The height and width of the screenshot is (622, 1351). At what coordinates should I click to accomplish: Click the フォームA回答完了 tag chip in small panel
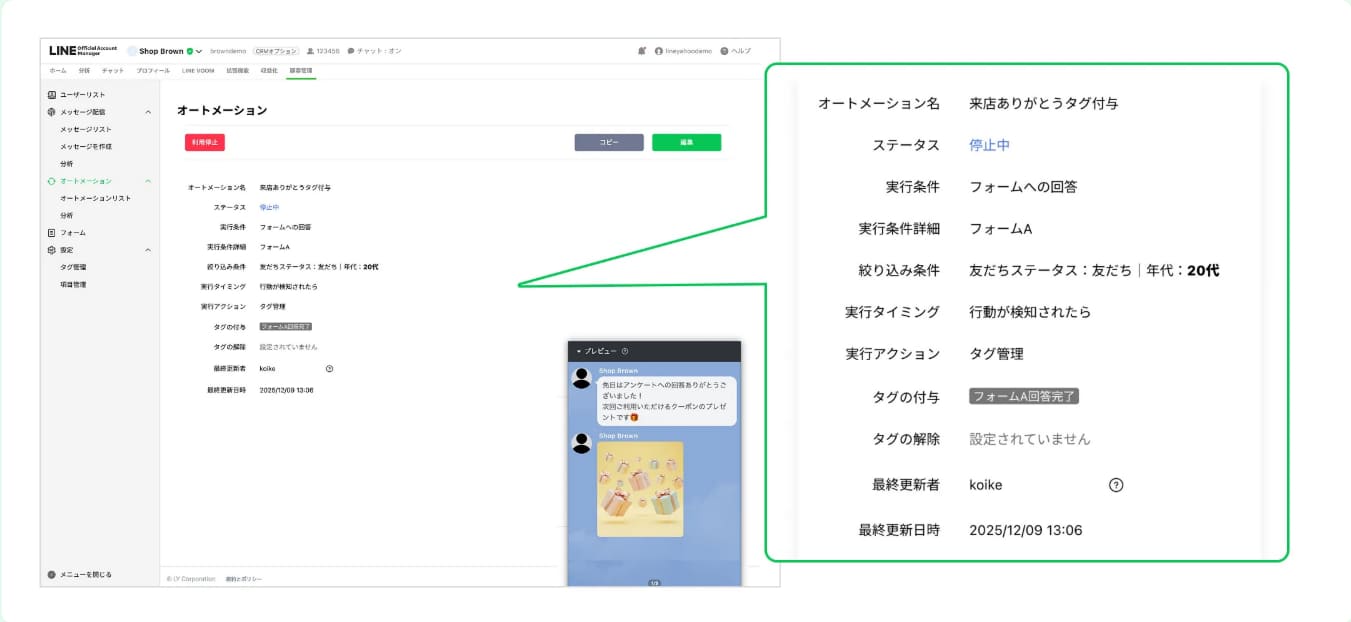285,326
